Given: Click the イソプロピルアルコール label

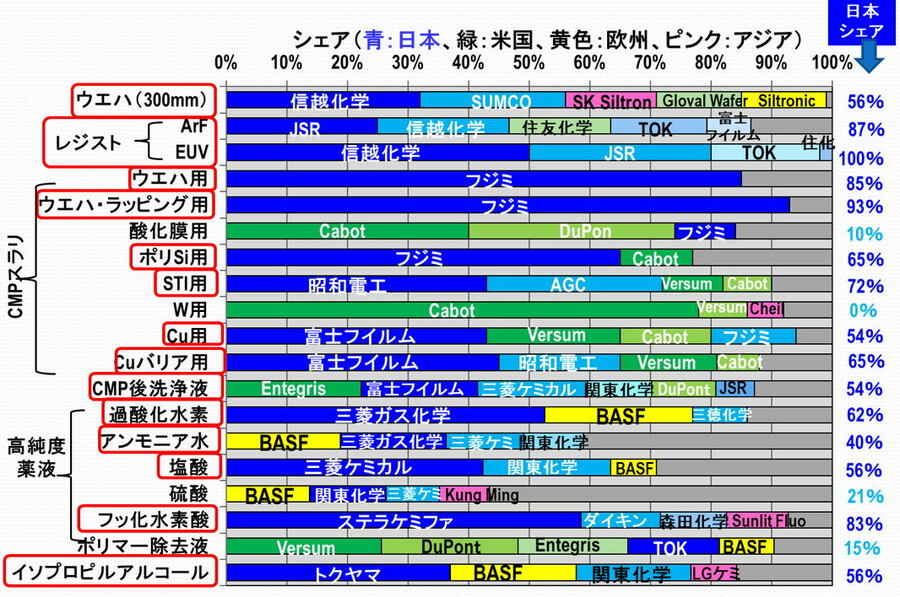Looking at the screenshot, I should 110,573.
